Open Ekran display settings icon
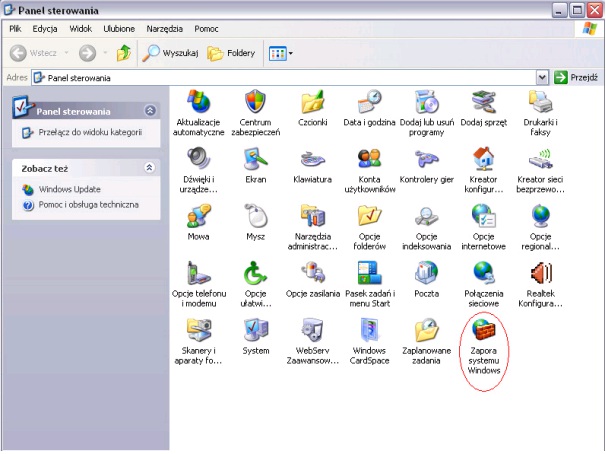 coord(255,159)
